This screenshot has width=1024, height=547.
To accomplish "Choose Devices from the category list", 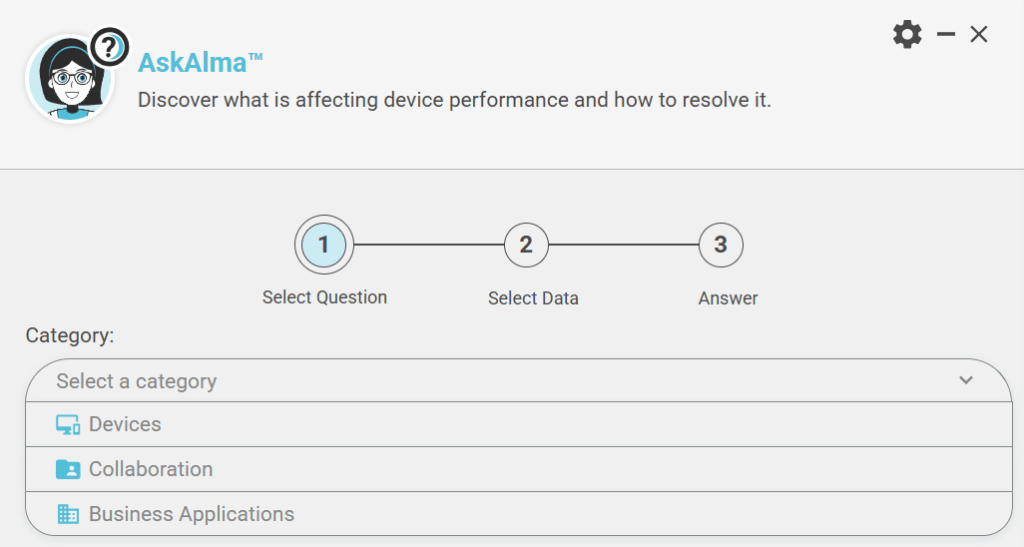I will 125,425.
